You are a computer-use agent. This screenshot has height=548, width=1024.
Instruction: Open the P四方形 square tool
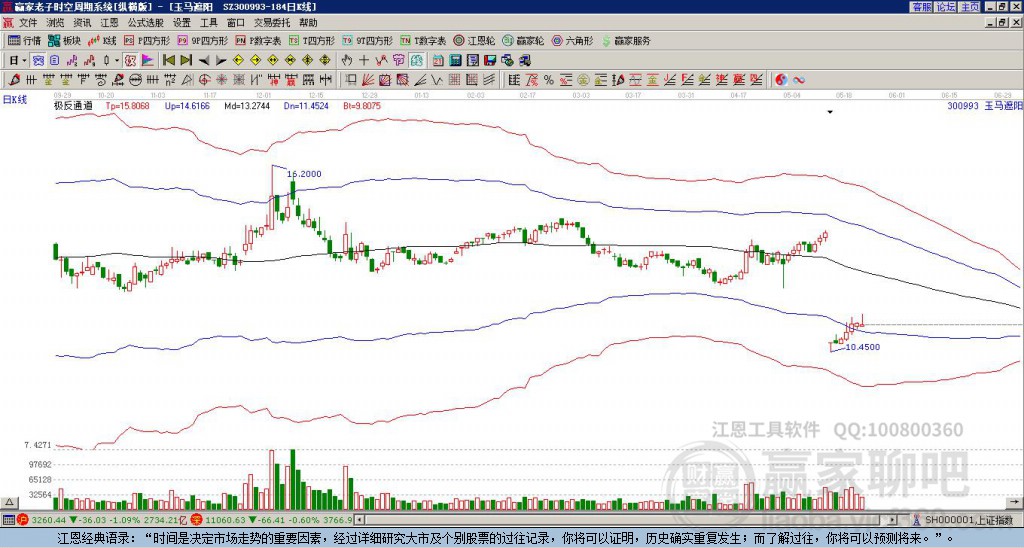(x=147, y=40)
